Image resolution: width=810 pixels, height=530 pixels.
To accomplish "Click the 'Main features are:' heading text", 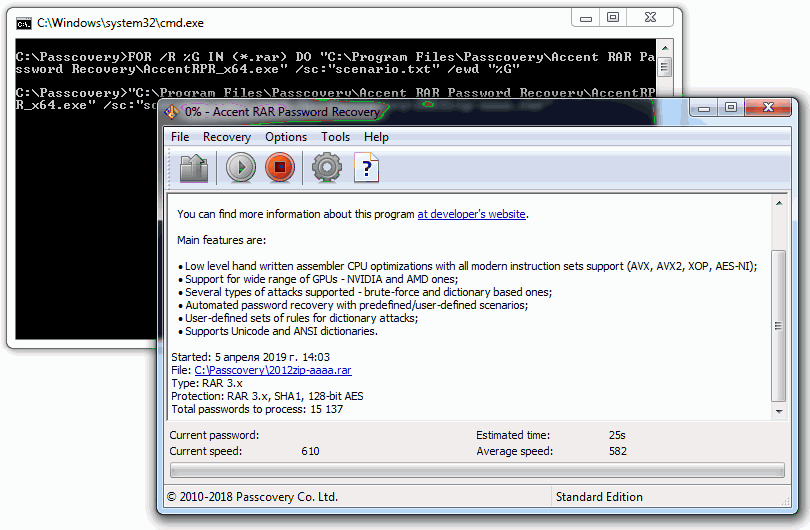I will (x=222, y=240).
